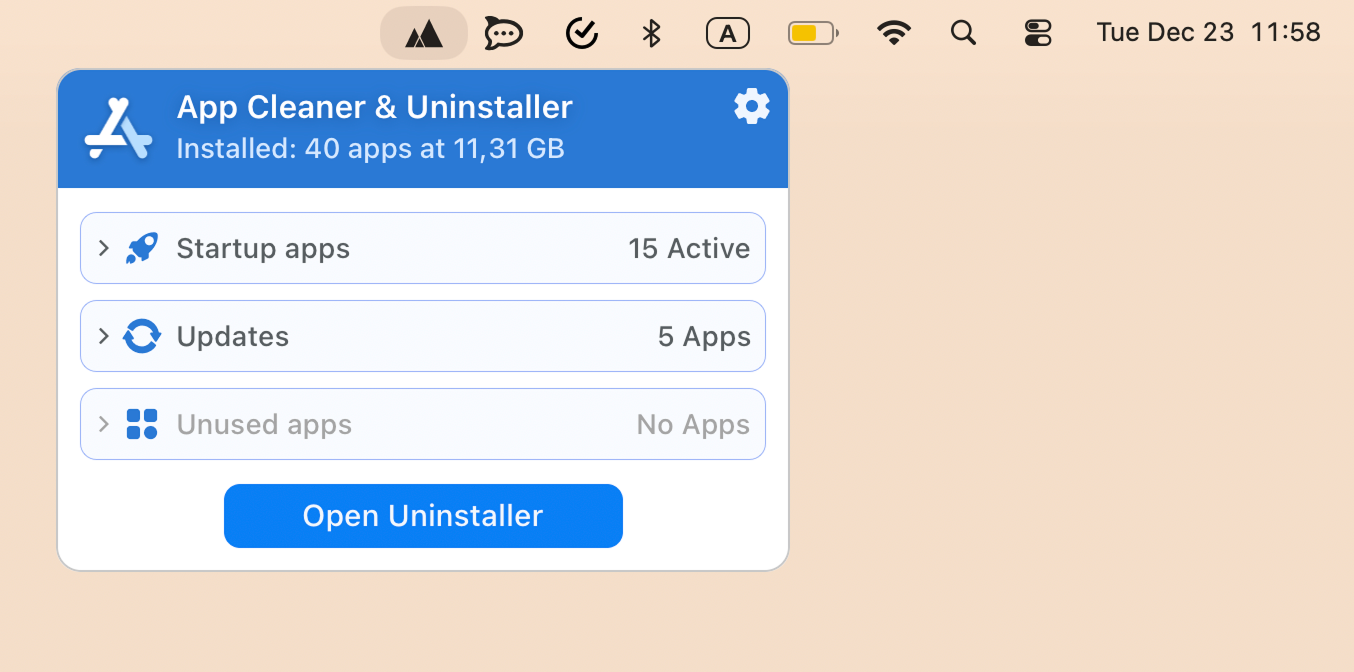Screen dimensions: 1354x672
Task: Click the grid icon beside Unused apps
Action: (141, 423)
